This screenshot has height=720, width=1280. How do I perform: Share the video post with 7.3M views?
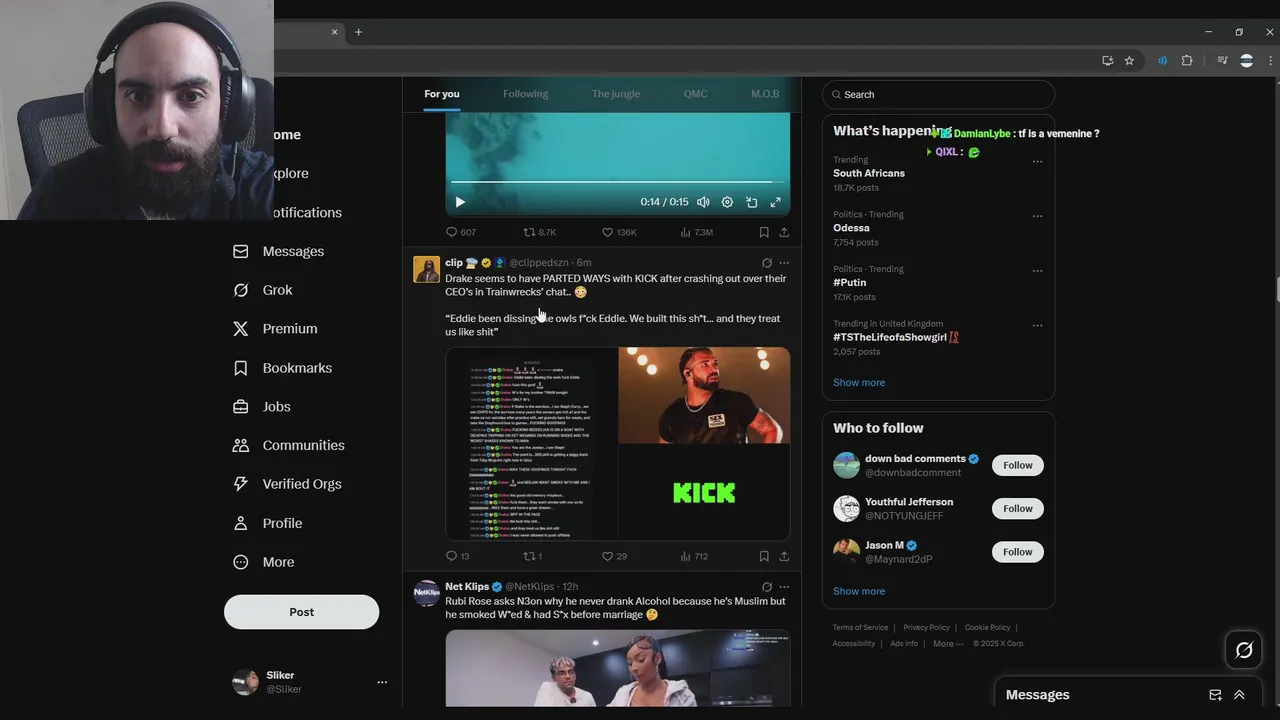tap(784, 232)
